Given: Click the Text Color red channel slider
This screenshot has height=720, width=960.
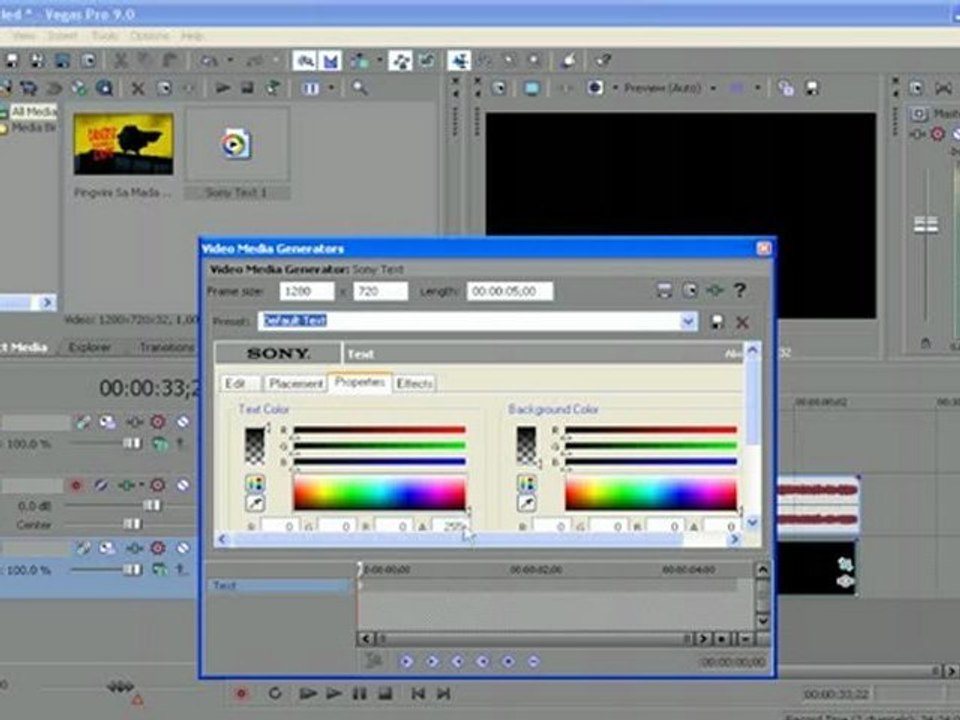Looking at the screenshot, I should (x=380, y=430).
